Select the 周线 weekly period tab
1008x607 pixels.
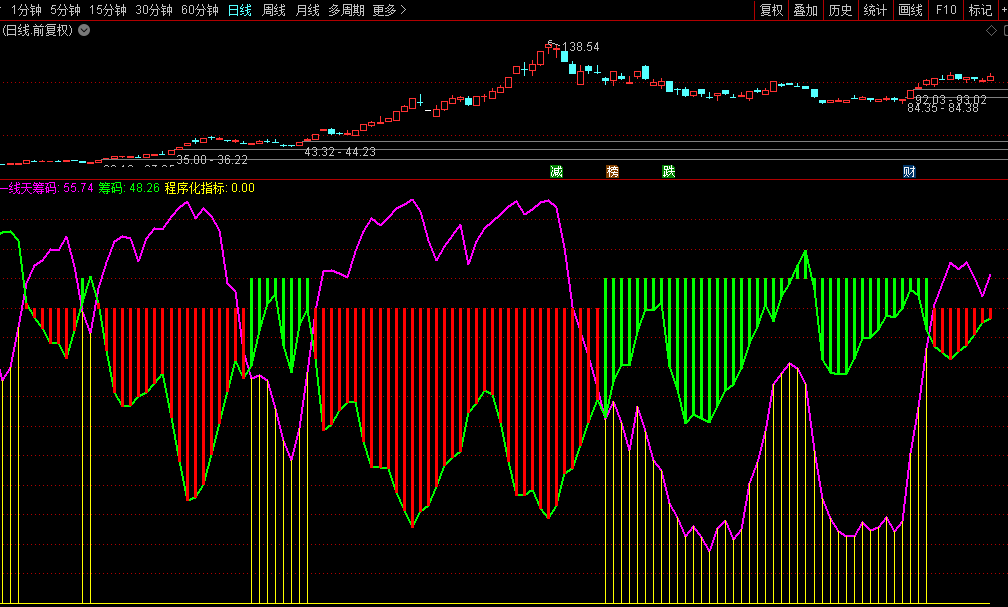point(273,10)
